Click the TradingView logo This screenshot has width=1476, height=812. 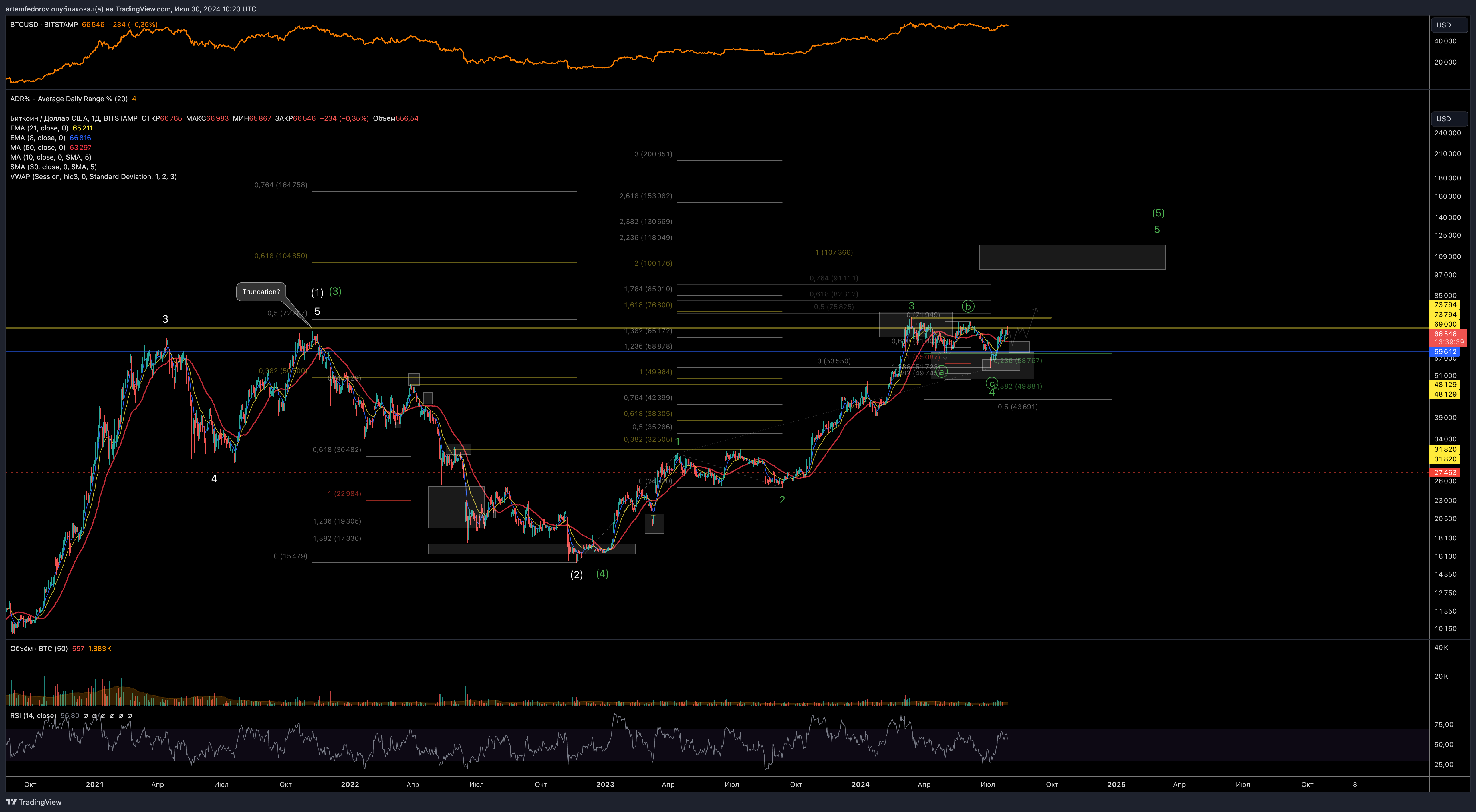(x=33, y=802)
